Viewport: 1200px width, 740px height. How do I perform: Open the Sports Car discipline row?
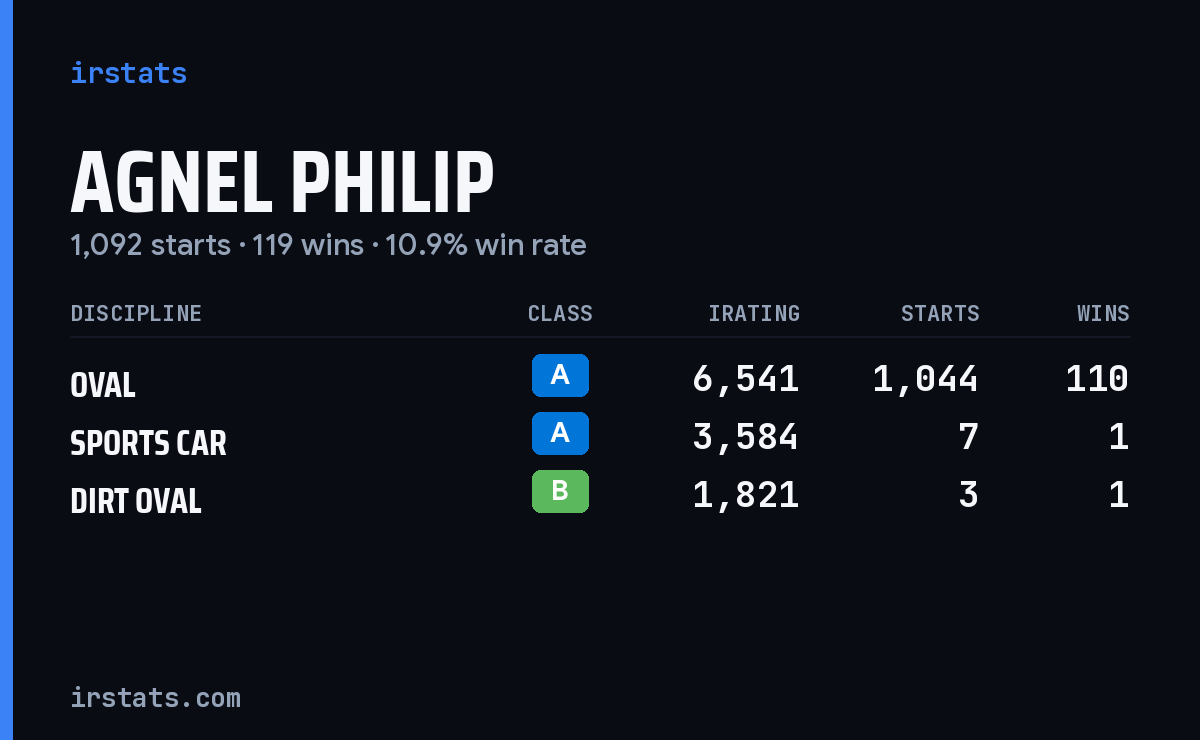600,437
